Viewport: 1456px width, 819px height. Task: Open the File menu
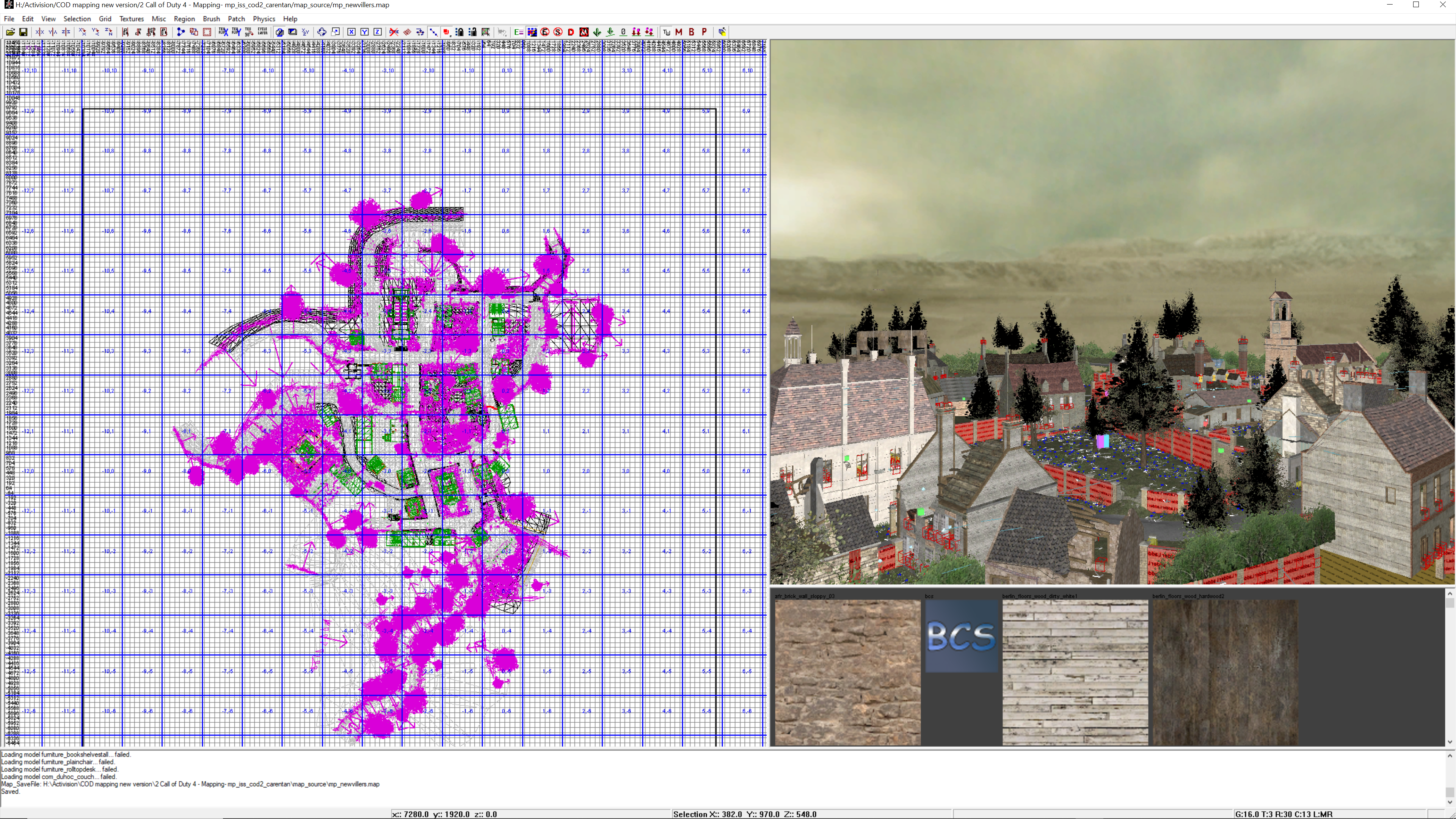point(9,19)
